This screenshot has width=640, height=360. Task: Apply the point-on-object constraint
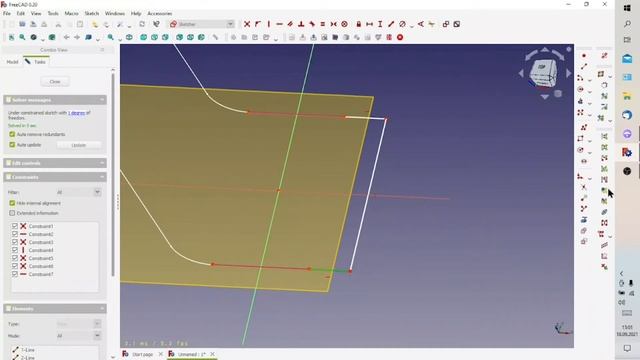tap(258, 24)
